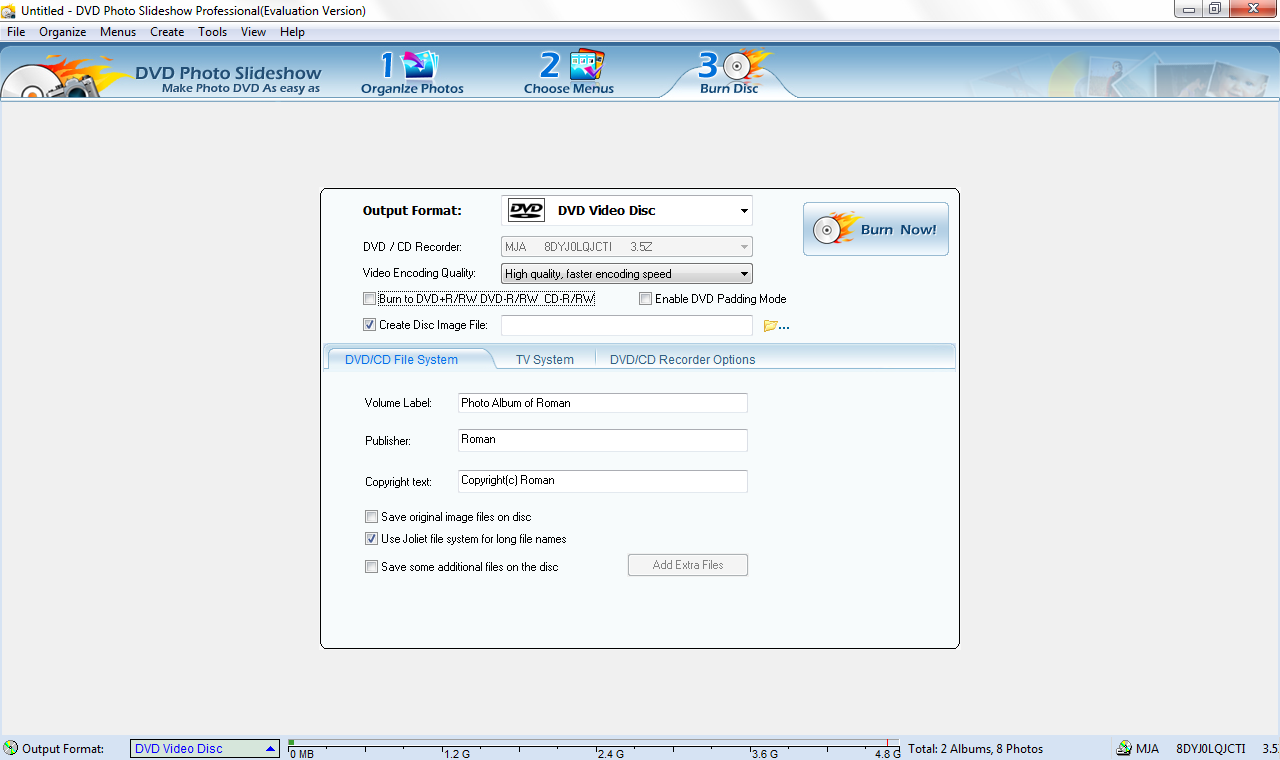Click 'Make Photo DVD As easy as' tagline

[241, 88]
